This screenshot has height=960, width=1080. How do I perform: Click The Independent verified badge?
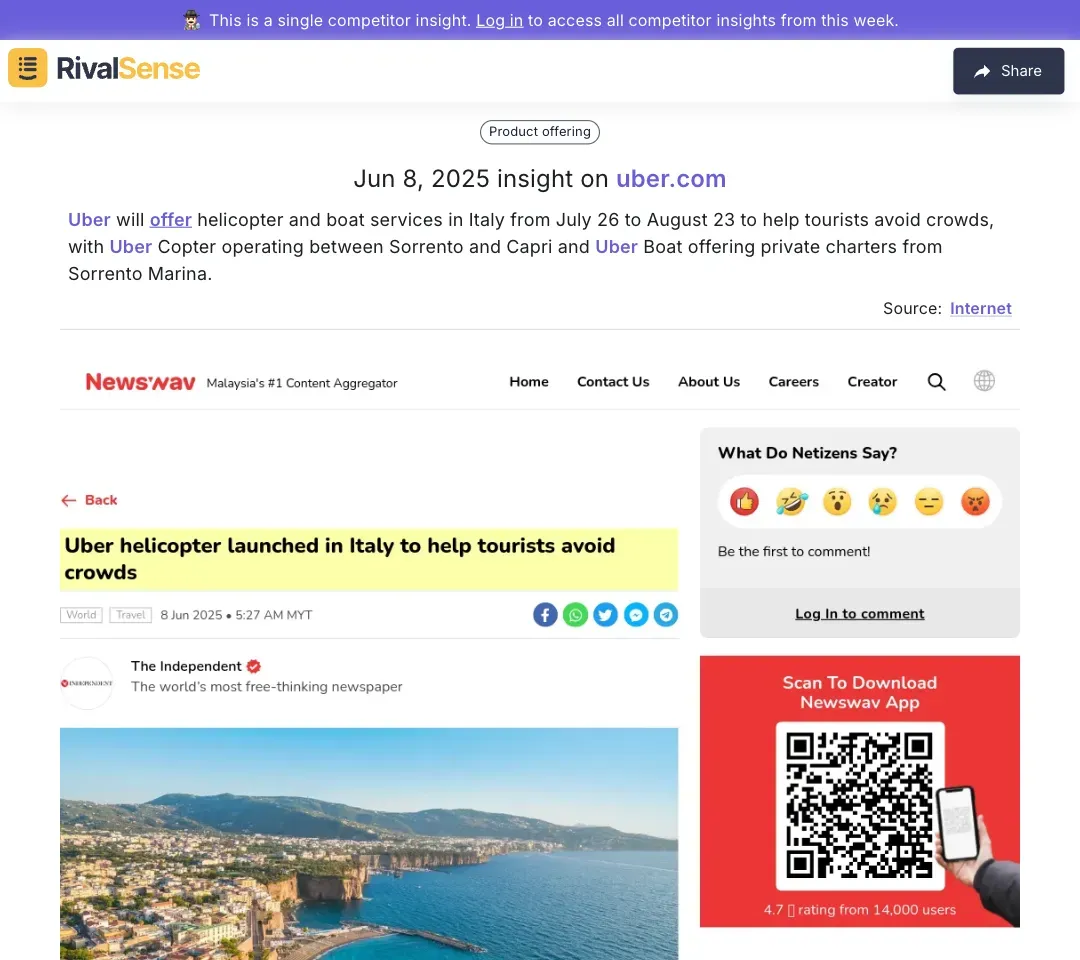pos(253,666)
